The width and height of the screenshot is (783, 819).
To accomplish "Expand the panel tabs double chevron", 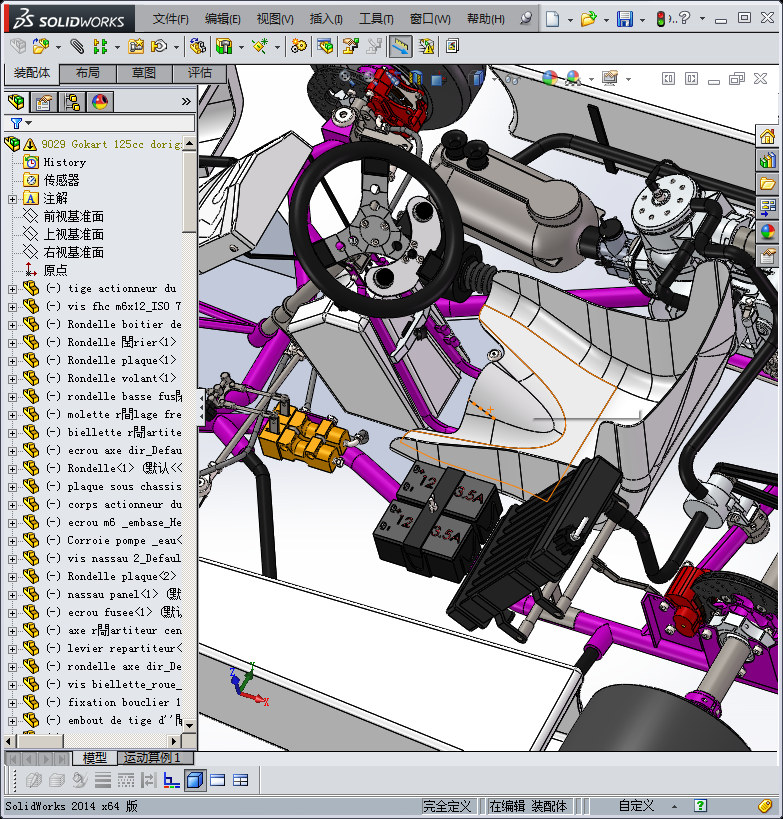I will 186,101.
